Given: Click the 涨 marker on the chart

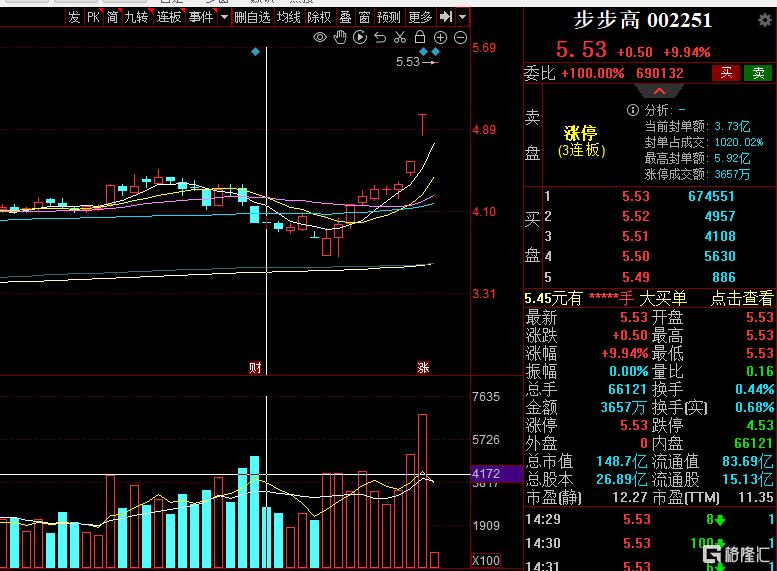Looking at the screenshot, I should pyautogui.click(x=423, y=367).
